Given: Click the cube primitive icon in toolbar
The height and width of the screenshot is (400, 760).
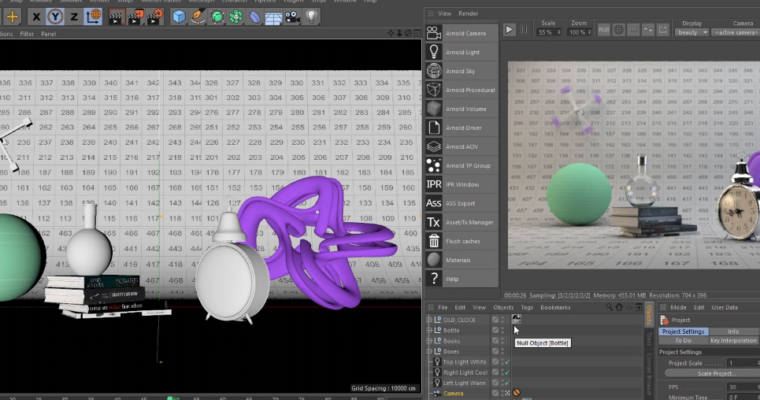Looking at the screenshot, I should coord(178,17).
